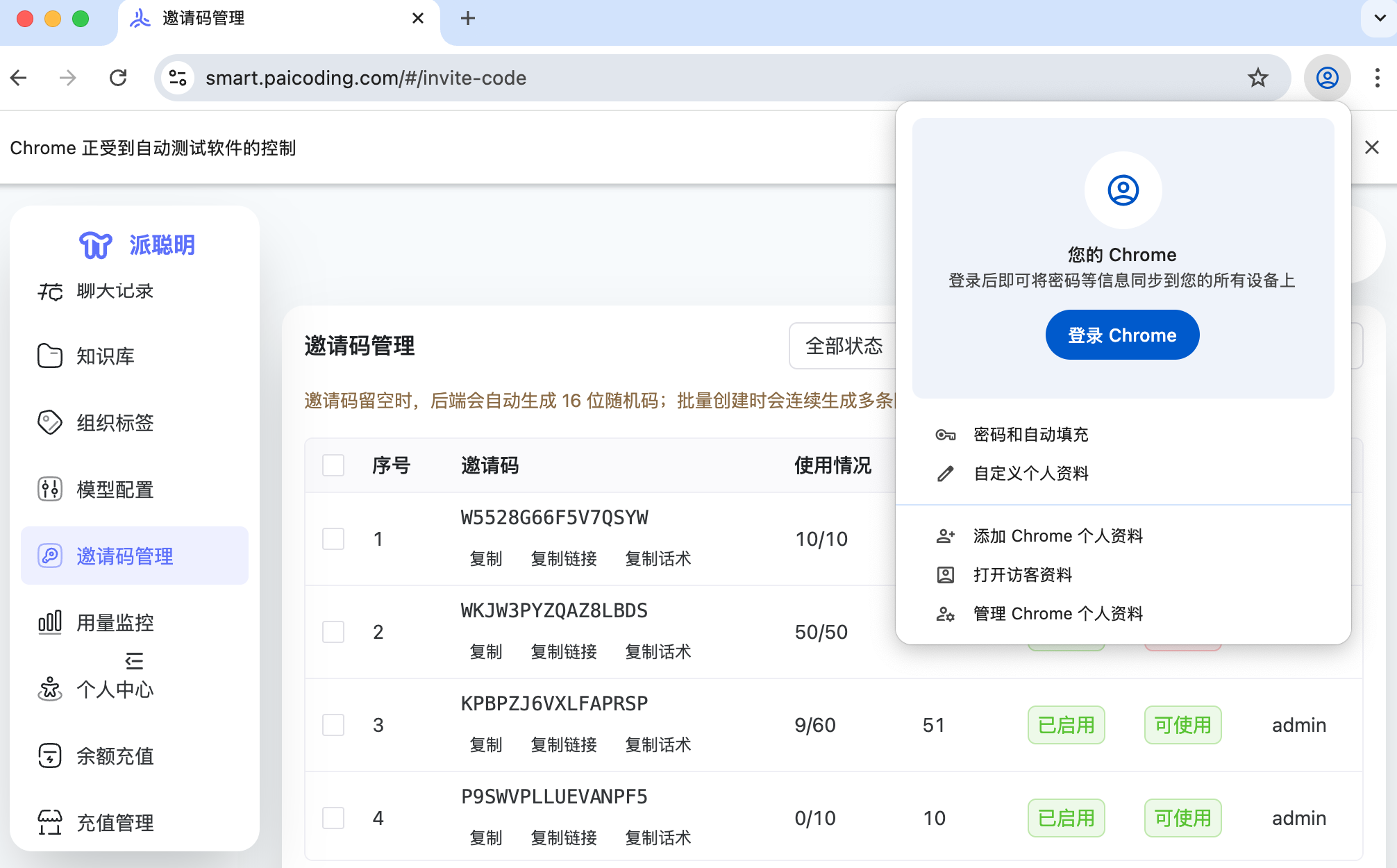
Task: Open 模型配置 sliders icon
Action: (50, 490)
